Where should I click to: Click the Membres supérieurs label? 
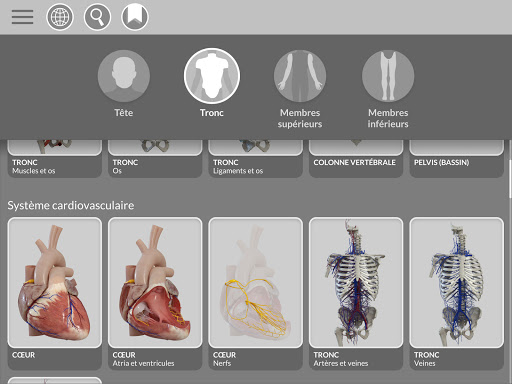pyautogui.click(x=300, y=118)
